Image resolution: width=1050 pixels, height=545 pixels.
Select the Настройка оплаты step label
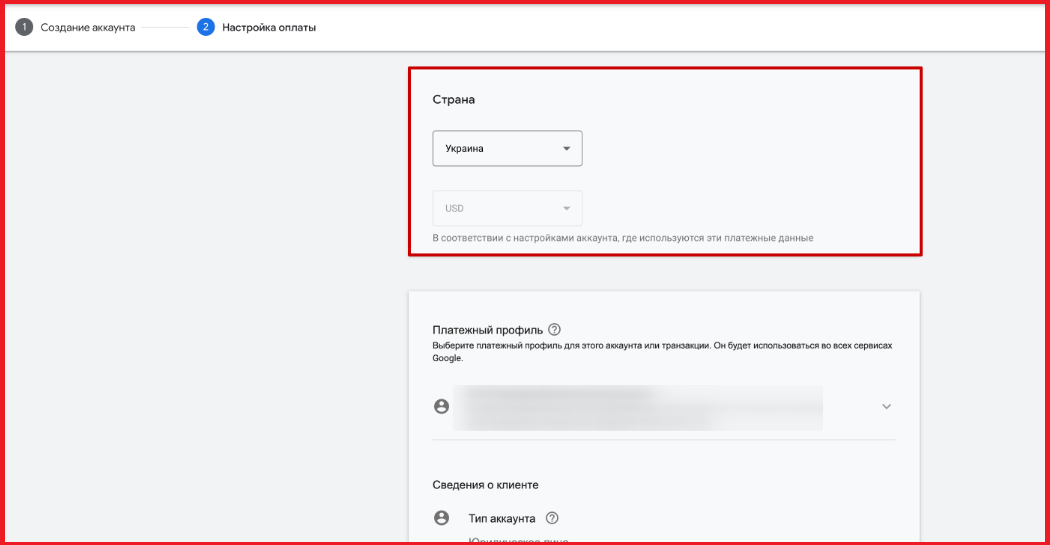pyautogui.click(x=269, y=27)
